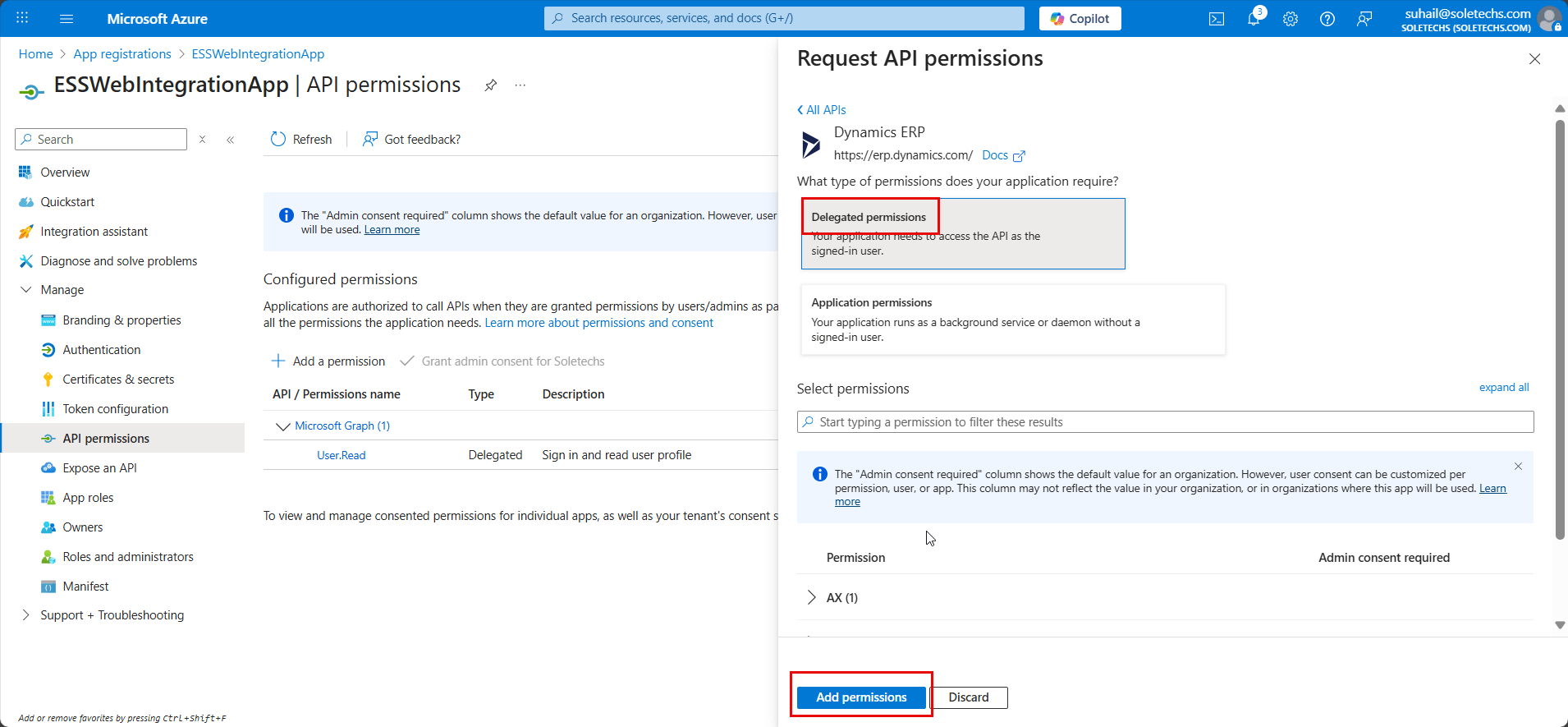Click the Refresh icon in command bar
1568x727 pixels.
(278, 140)
